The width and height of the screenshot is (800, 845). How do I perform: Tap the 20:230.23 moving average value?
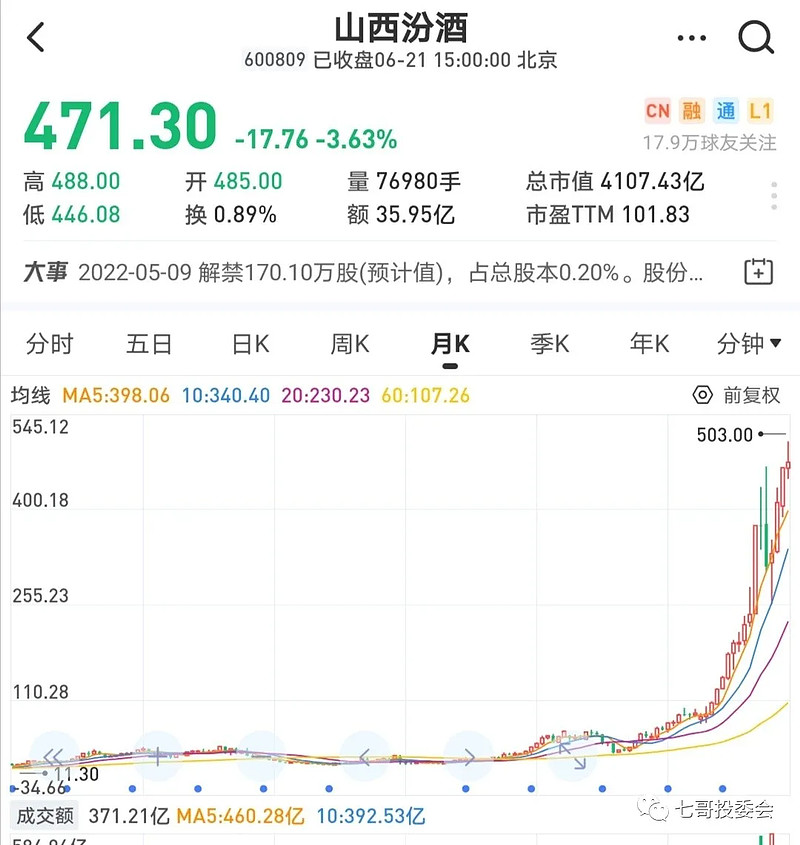click(326, 395)
